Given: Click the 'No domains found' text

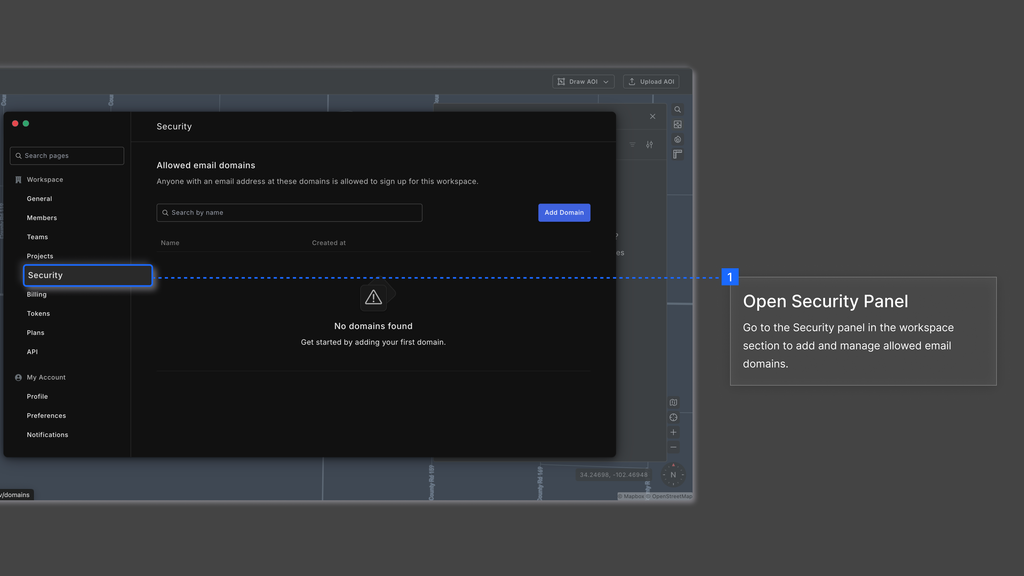Looking at the screenshot, I should tap(374, 326).
